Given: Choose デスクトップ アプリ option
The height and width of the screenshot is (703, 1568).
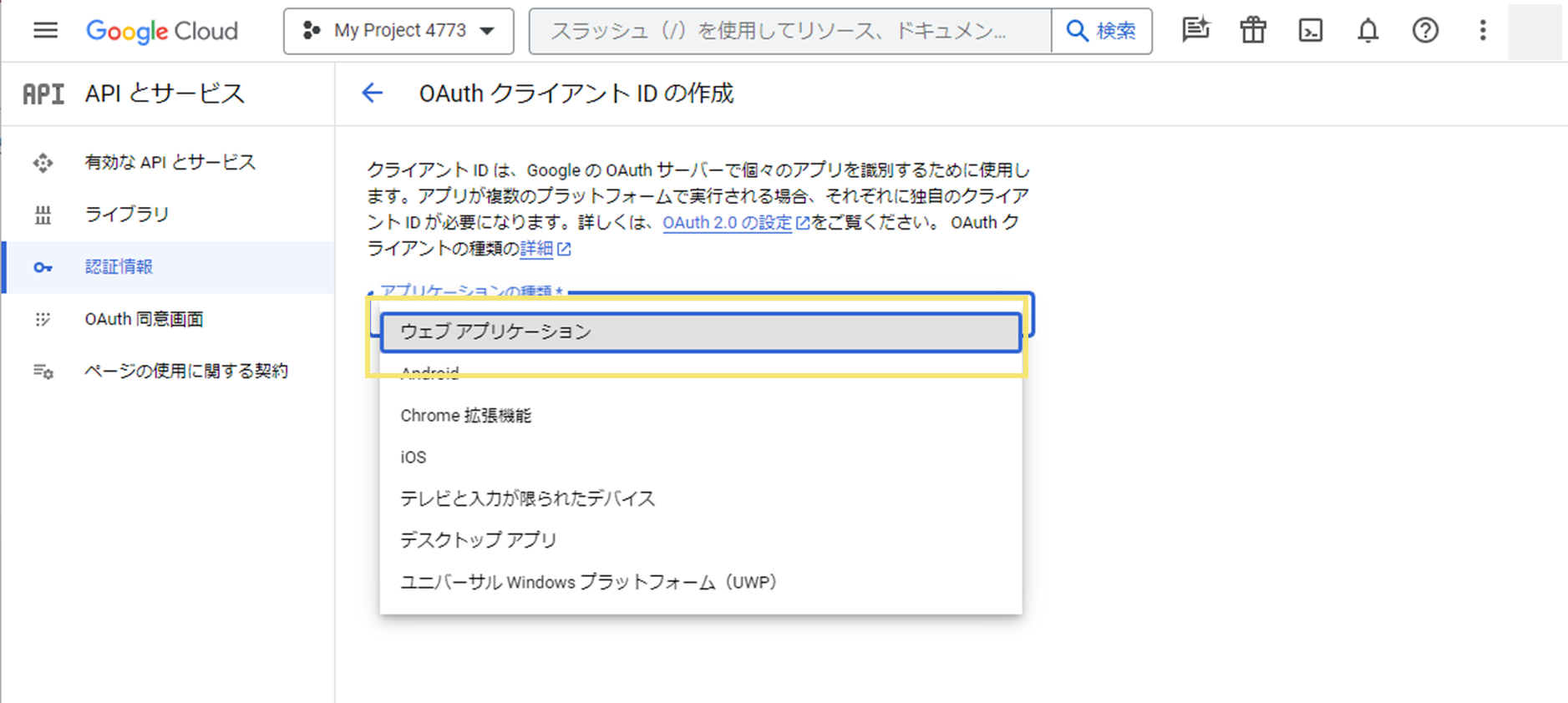Looking at the screenshot, I should click(478, 540).
